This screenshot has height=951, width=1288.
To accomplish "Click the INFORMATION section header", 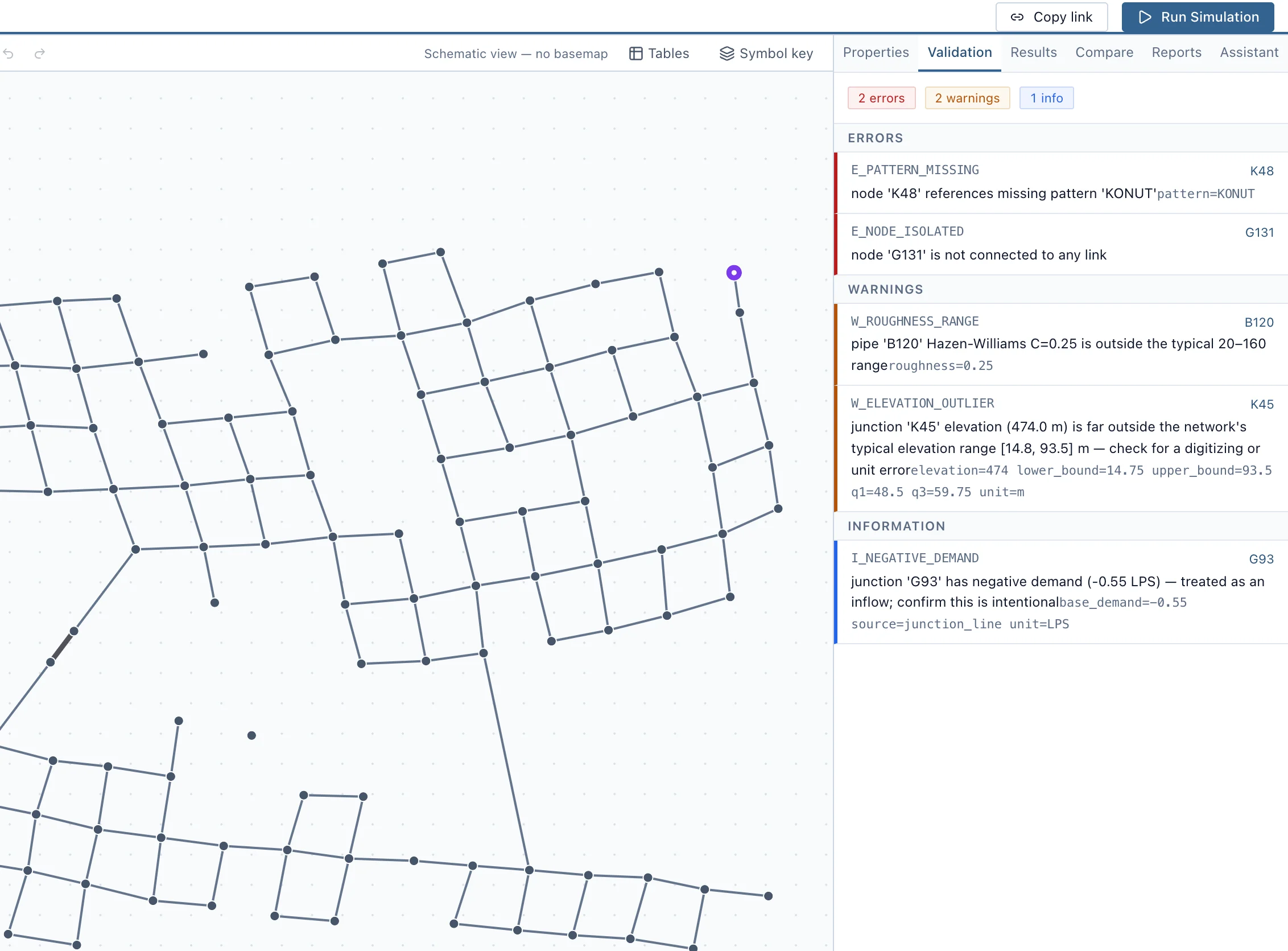I will (1060, 526).
